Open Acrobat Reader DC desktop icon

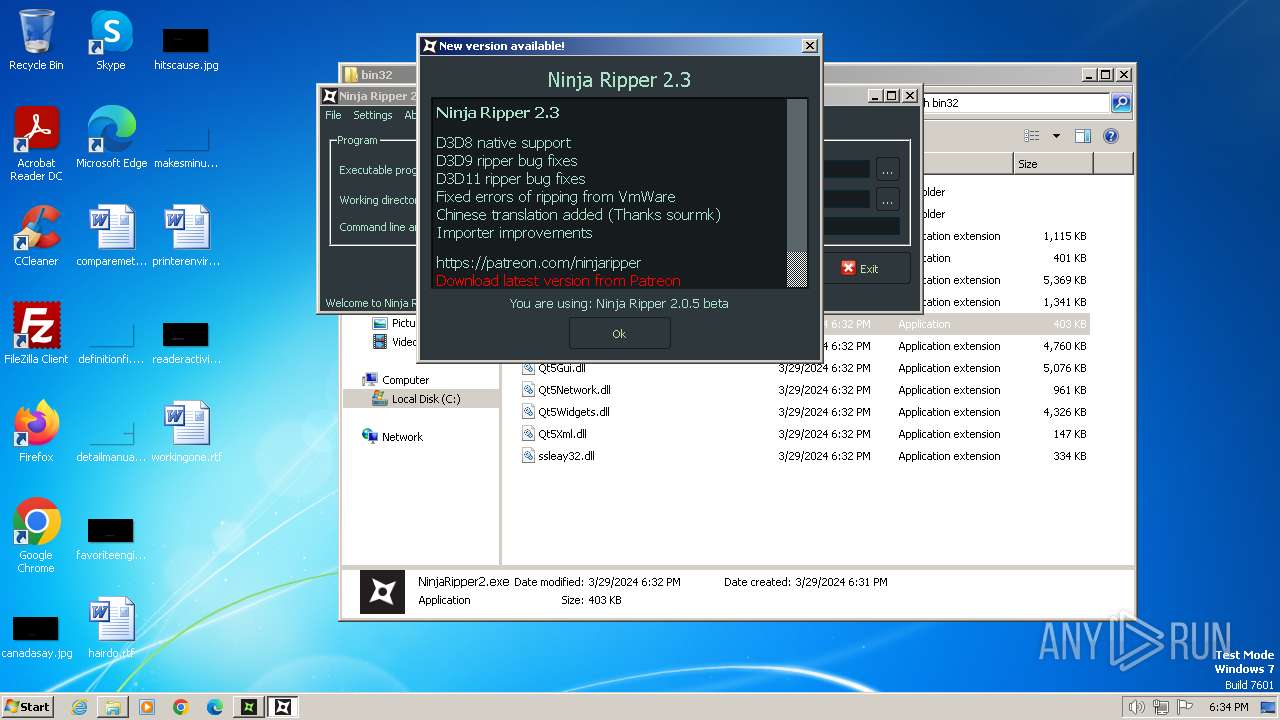[x=36, y=144]
